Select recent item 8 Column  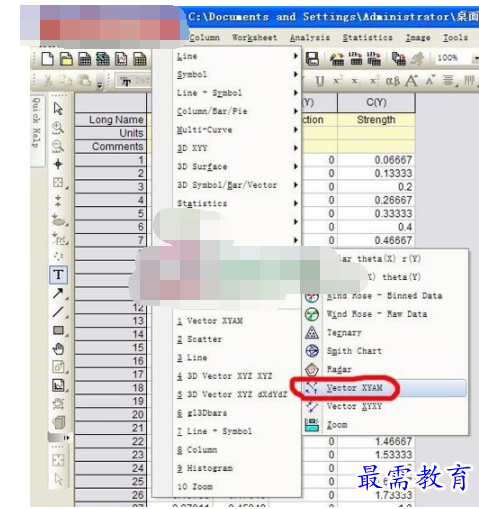[x=236, y=450]
